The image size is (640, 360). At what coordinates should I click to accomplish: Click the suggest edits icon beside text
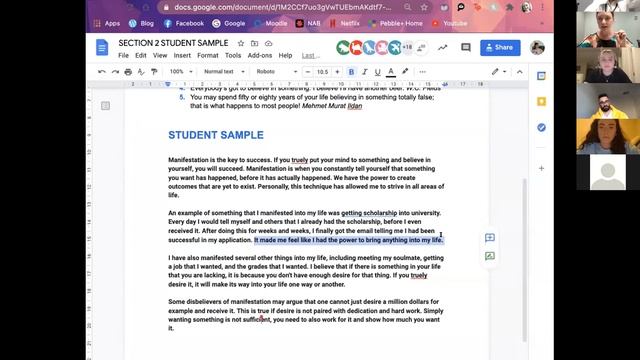tap(490, 256)
